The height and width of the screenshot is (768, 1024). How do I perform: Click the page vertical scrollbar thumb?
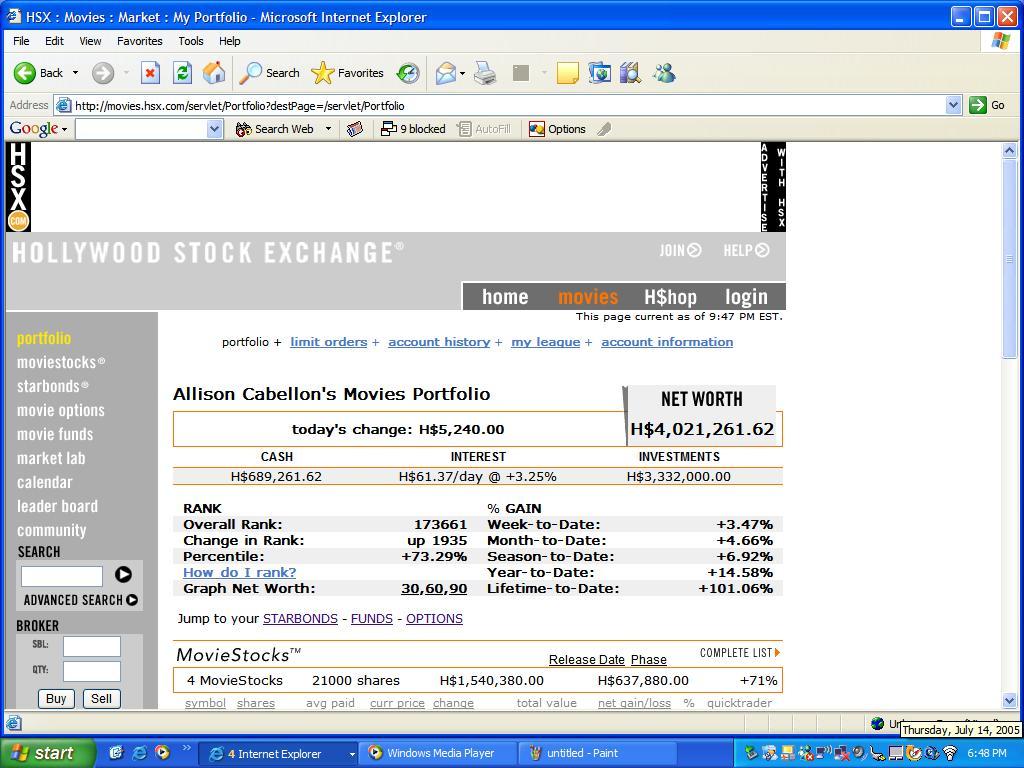1009,259
